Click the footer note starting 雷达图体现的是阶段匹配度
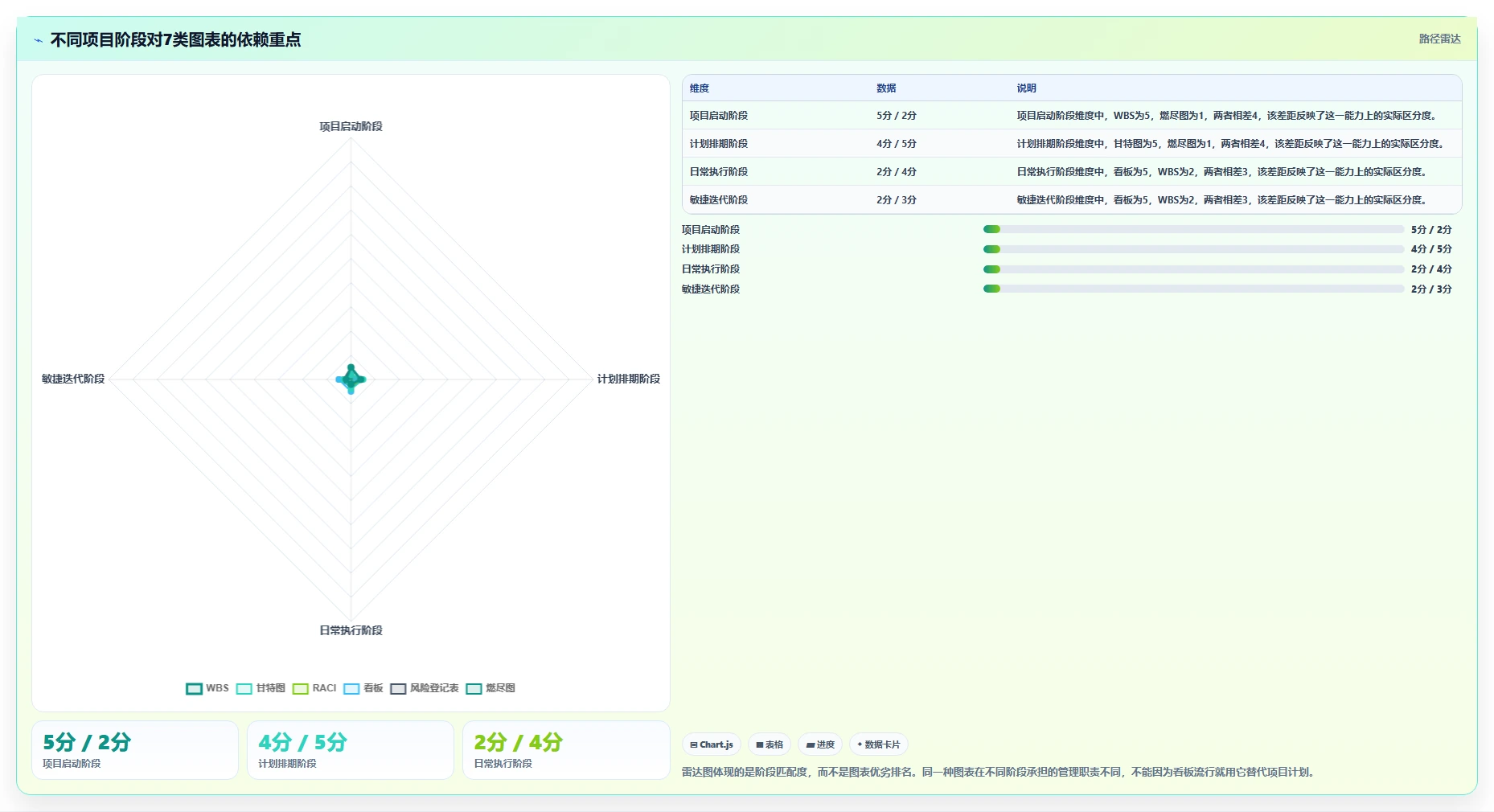This screenshot has width=1494, height=812. point(999,772)
